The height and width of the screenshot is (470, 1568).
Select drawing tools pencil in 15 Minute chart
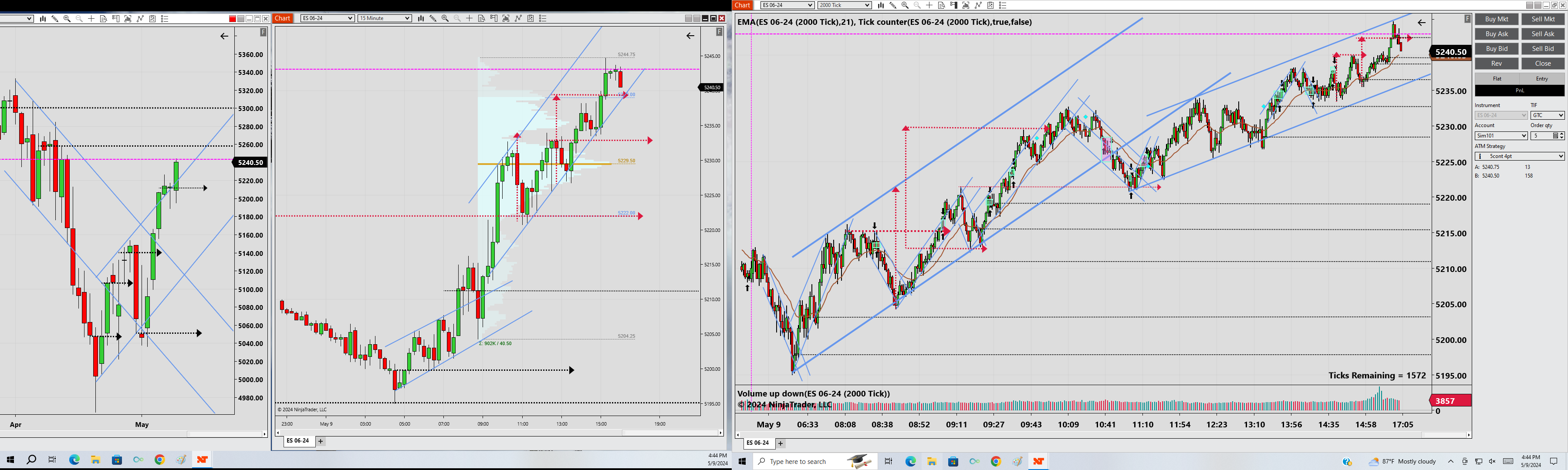433,18
